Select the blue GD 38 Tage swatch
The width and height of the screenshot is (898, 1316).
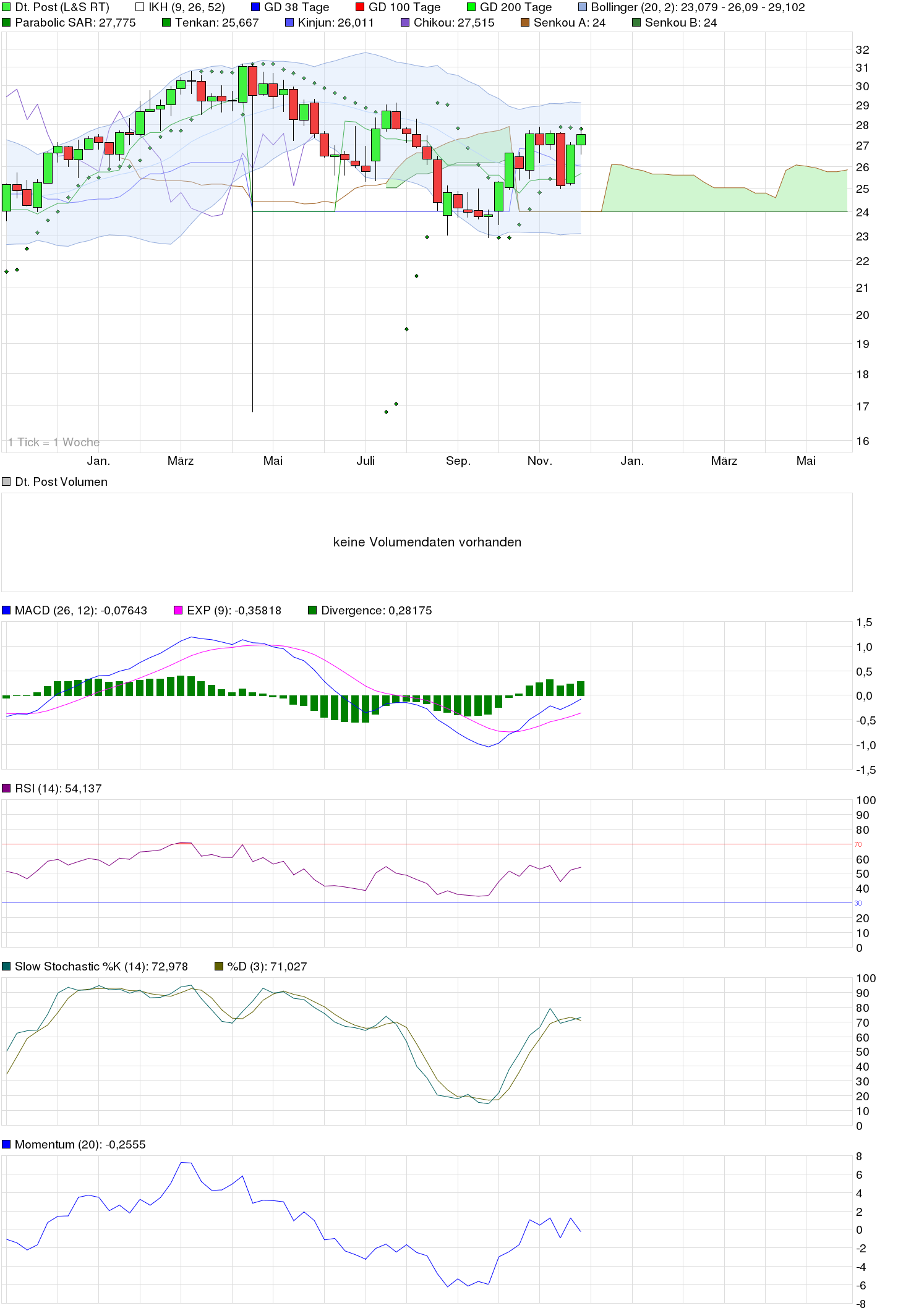point(255,7)
